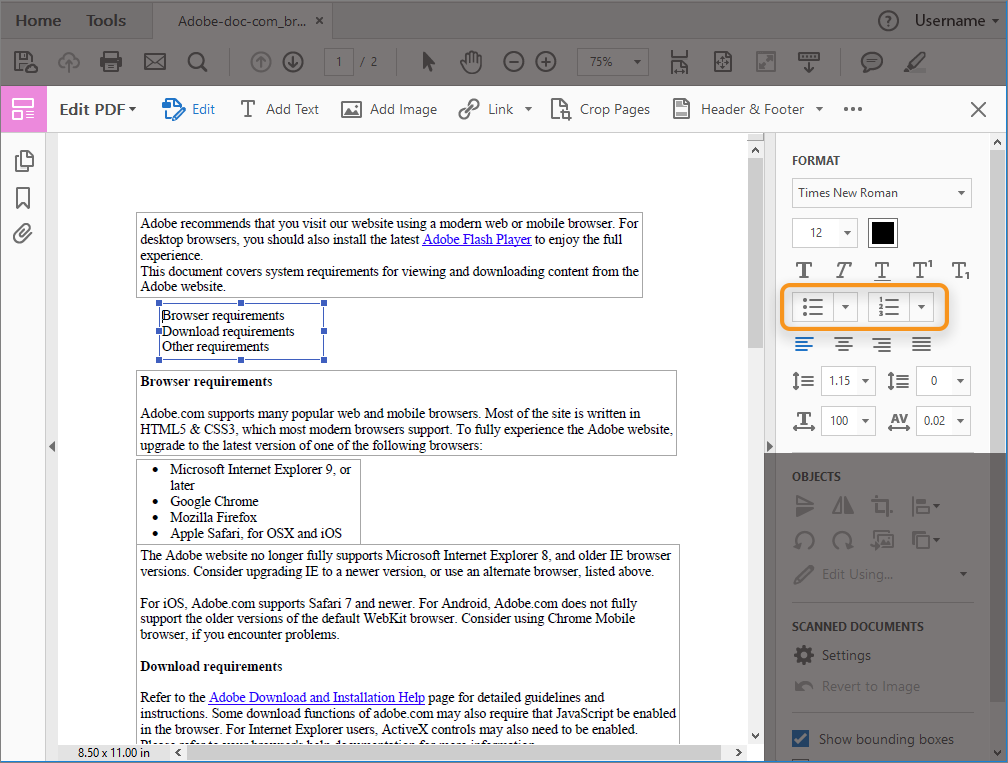Search the document with the magnifier icon
1008x763 pixels.
point(197,61)
